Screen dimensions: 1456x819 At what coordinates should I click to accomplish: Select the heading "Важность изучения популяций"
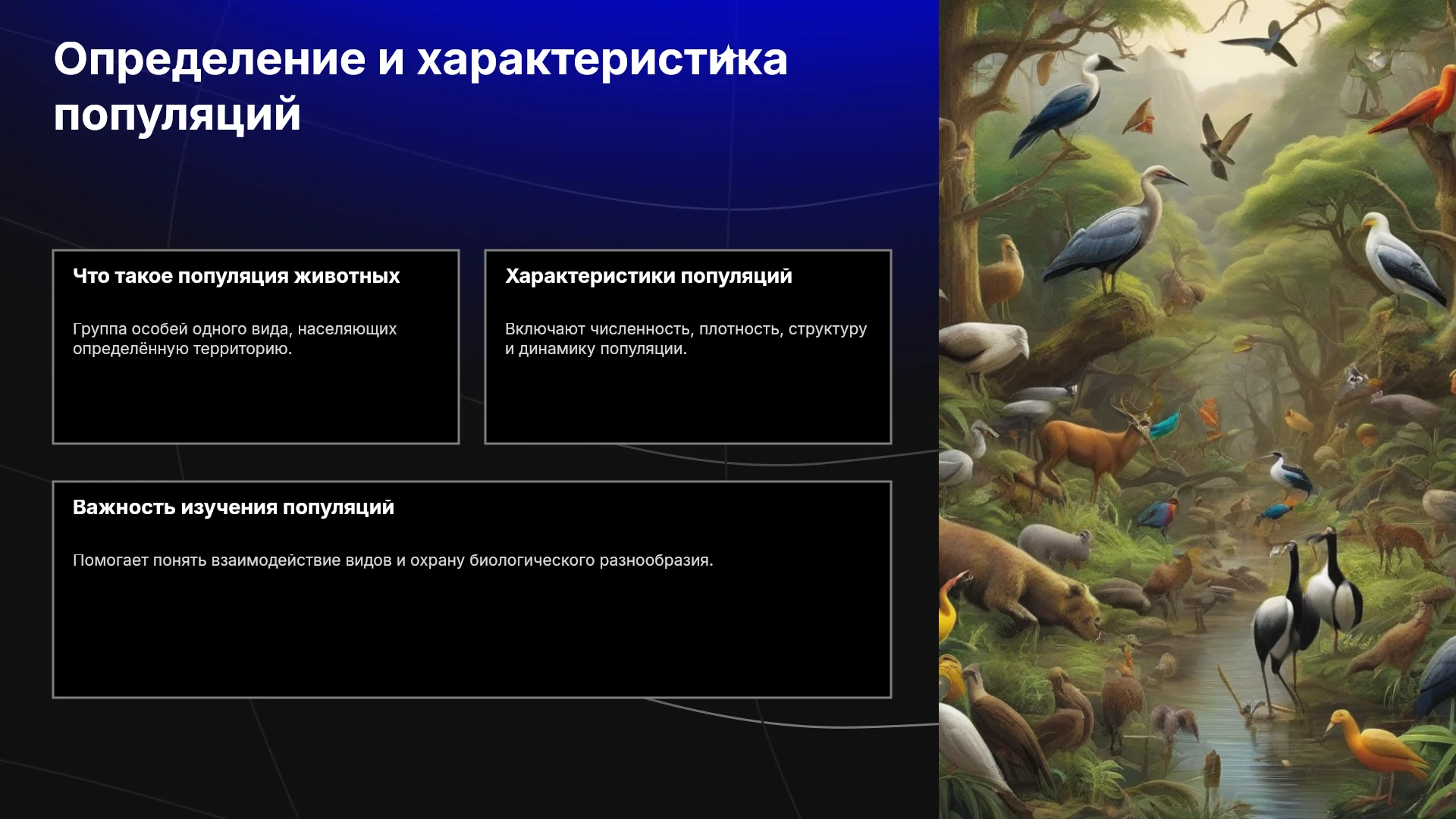tap(234, 507)
